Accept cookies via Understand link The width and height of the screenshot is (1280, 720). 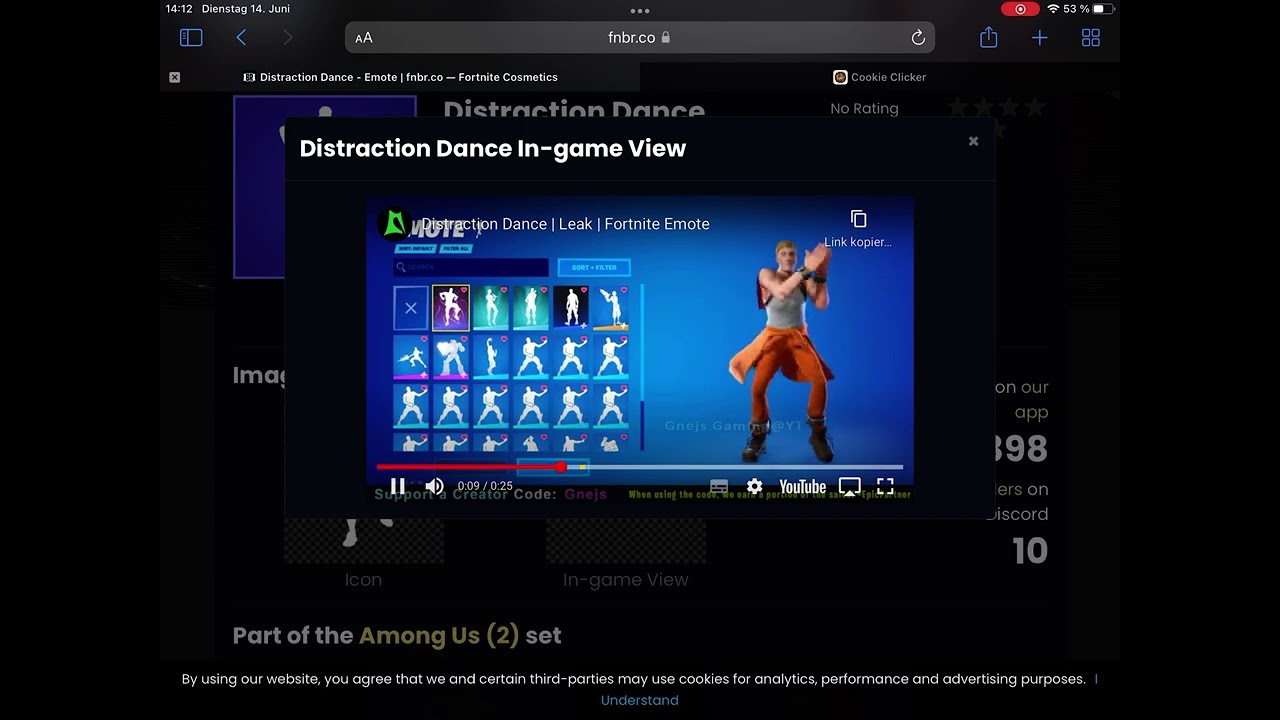[640, 700]
